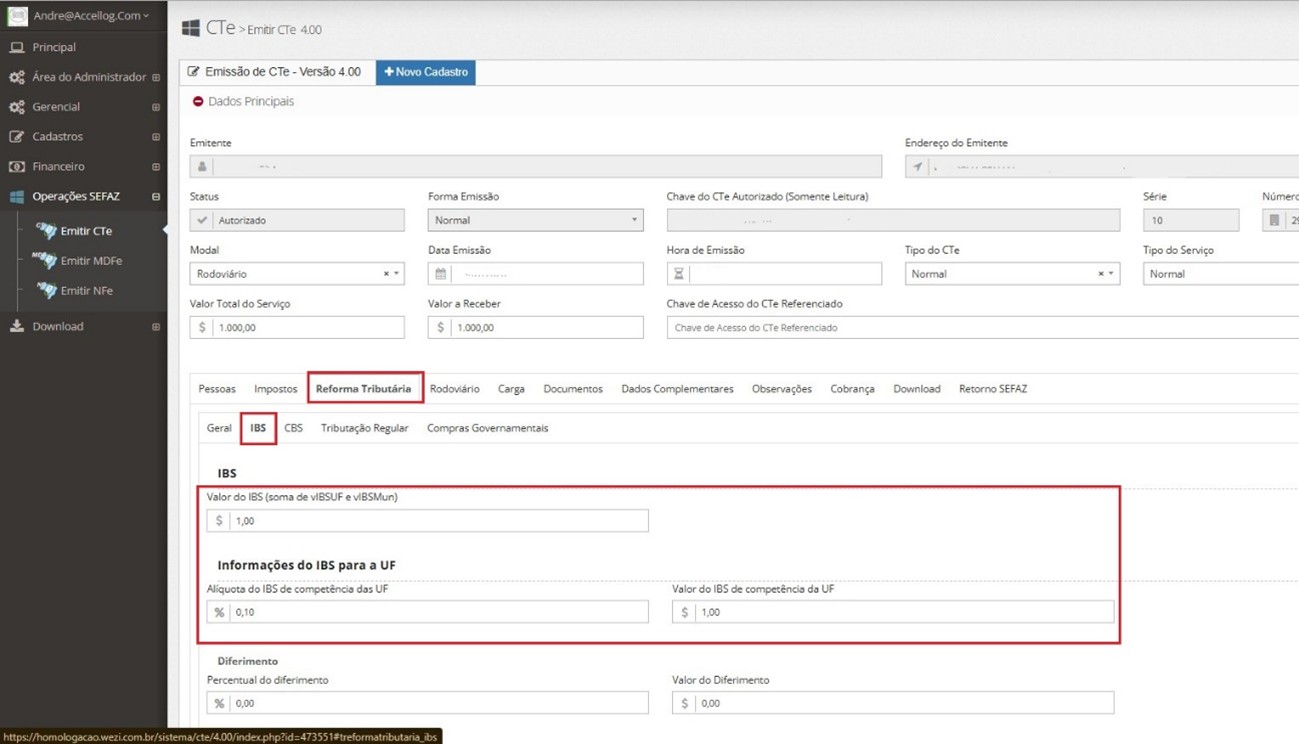Expand the Gerencial menu plus toggle

(155, 107)
